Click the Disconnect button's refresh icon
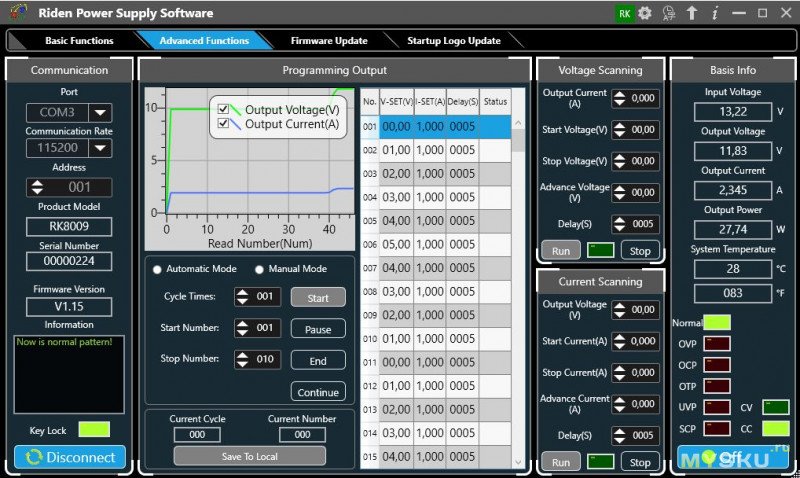This screenshot has height=478, width=800. [34, 457]
